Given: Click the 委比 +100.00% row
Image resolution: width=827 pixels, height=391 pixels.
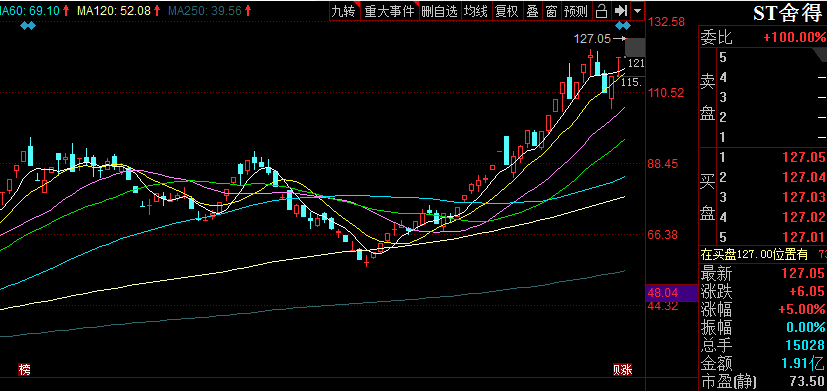Looking at the screenshot, I should pyautogui.click(x=763, y=37).
